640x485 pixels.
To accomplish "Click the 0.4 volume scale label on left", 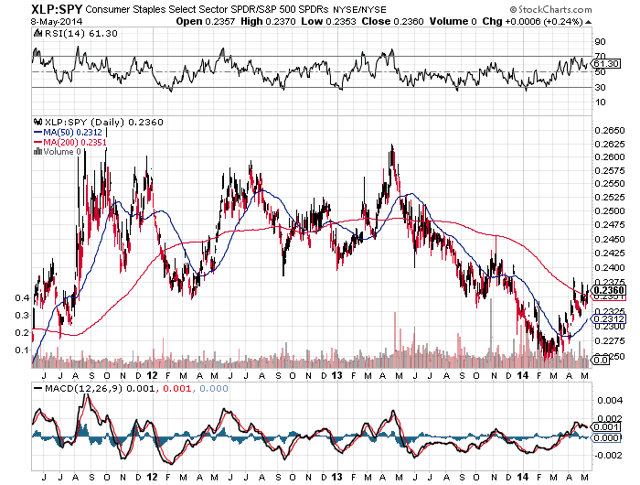I will [x=22, y=298].
